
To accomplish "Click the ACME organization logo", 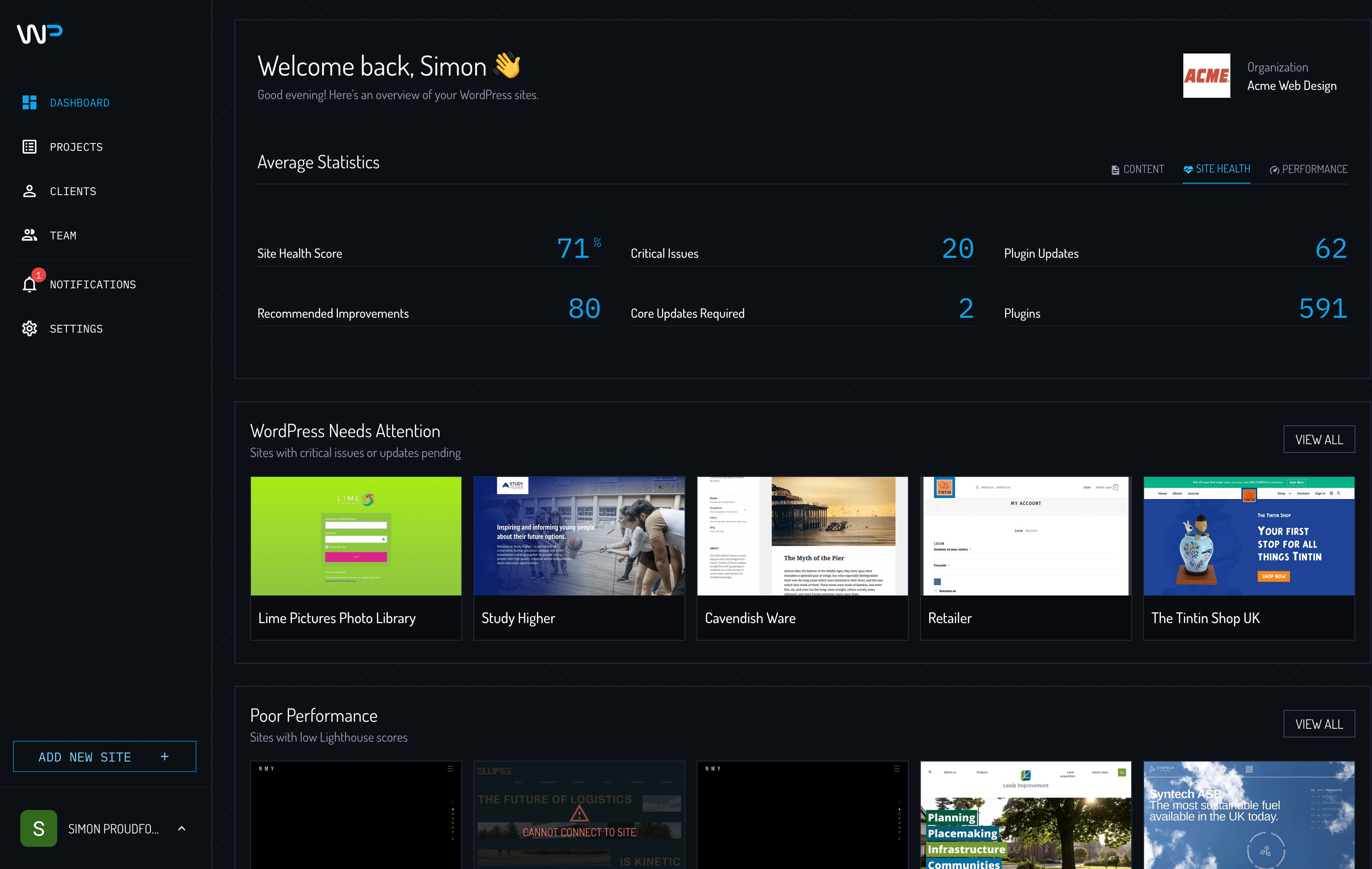I will pyautogui.click(x=1206, y=76).
